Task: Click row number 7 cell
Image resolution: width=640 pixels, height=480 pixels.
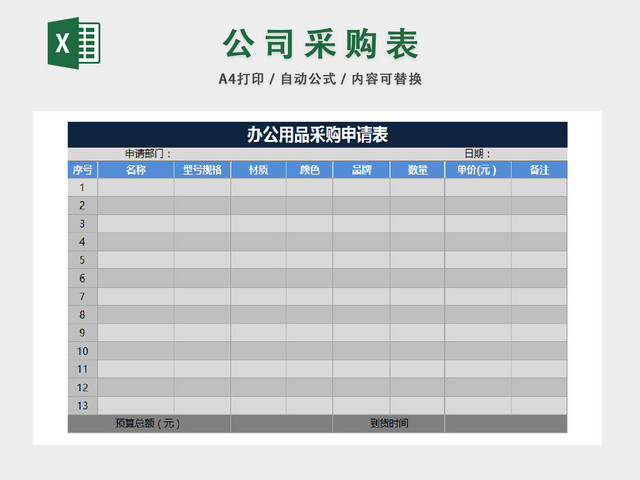Action: (82, 296)
